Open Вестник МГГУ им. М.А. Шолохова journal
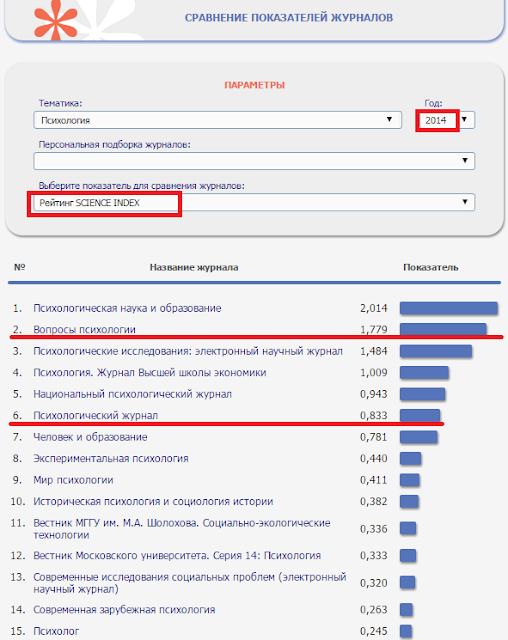The height and width of the screenshot is (640, 508). (182, 529)
